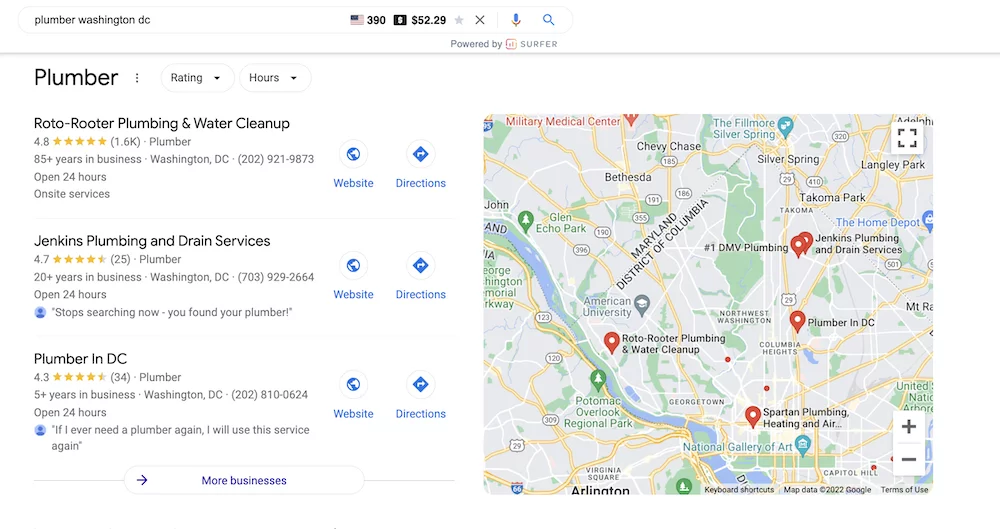Click the Glen Echo Park marker
The height and width of the screenshot is (529, 1000).
tap(526, 221)
